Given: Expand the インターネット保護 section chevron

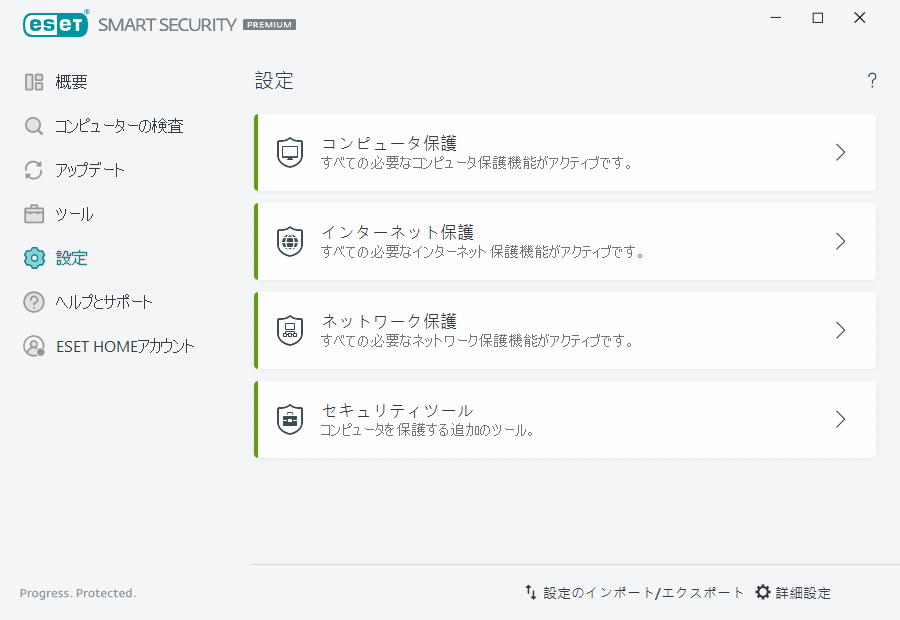Looking at the screenshot, I should 840,241.
